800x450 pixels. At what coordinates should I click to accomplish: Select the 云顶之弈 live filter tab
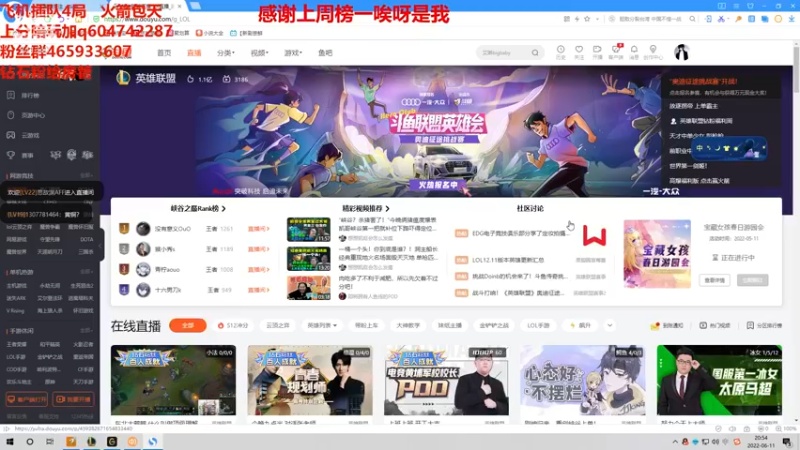click(x=278, y=326)
